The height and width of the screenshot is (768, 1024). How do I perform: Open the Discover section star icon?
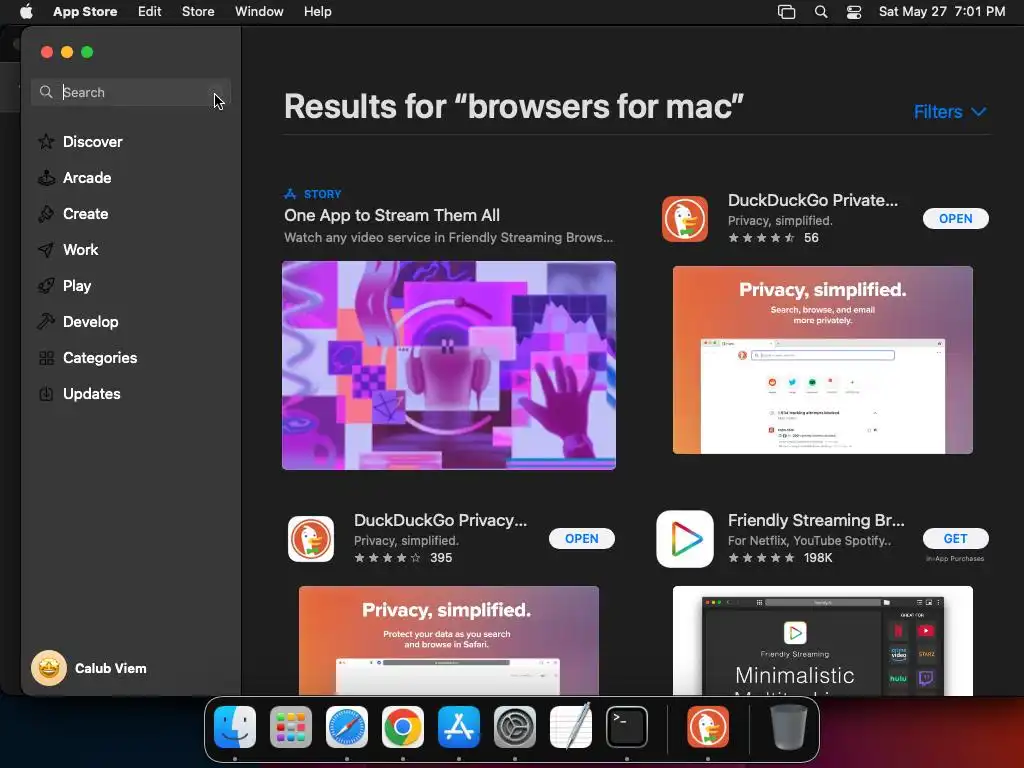46,142
